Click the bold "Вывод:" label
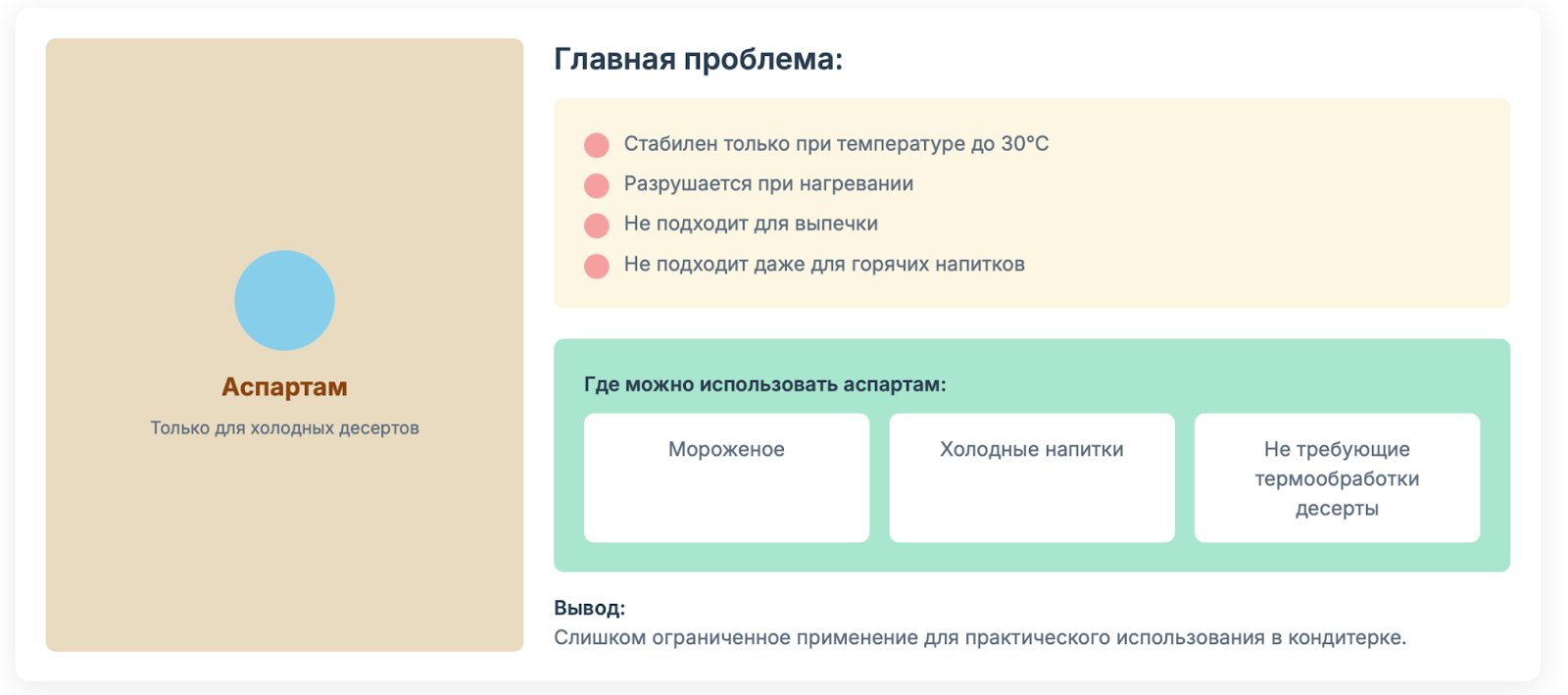 pos(589,608)
